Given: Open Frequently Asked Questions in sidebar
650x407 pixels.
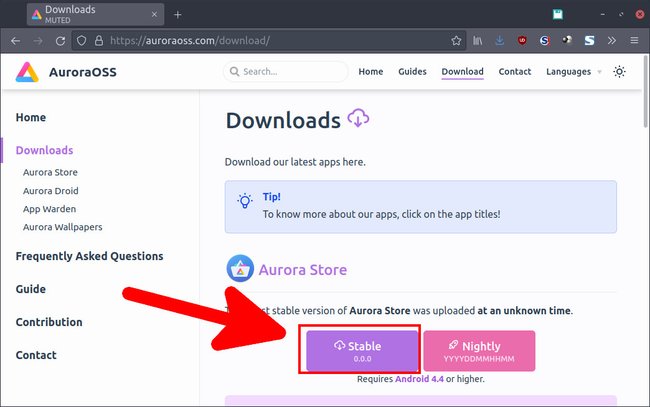Looking at the screenshot, I should coord(90,256).
